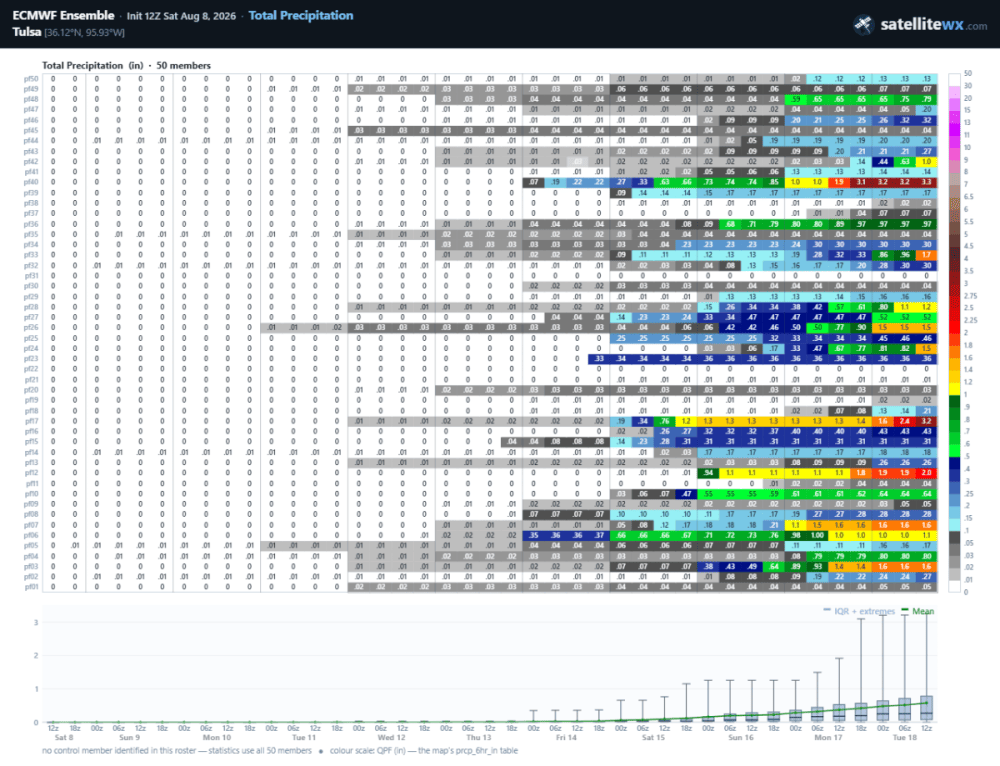
Task: Click the colour scale at the 1.2 label
Action: pos(968,381)
